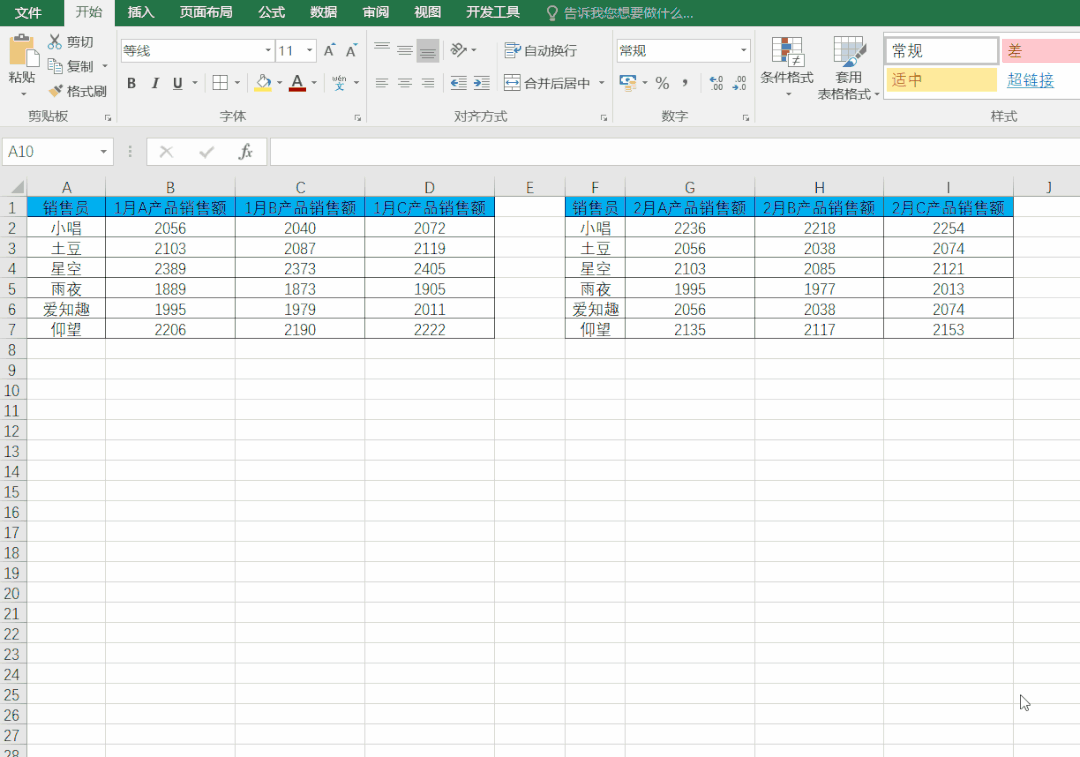Enable wrap text (自动换行)
This screenshot has width=1080, height=757.
click(541, 50)
